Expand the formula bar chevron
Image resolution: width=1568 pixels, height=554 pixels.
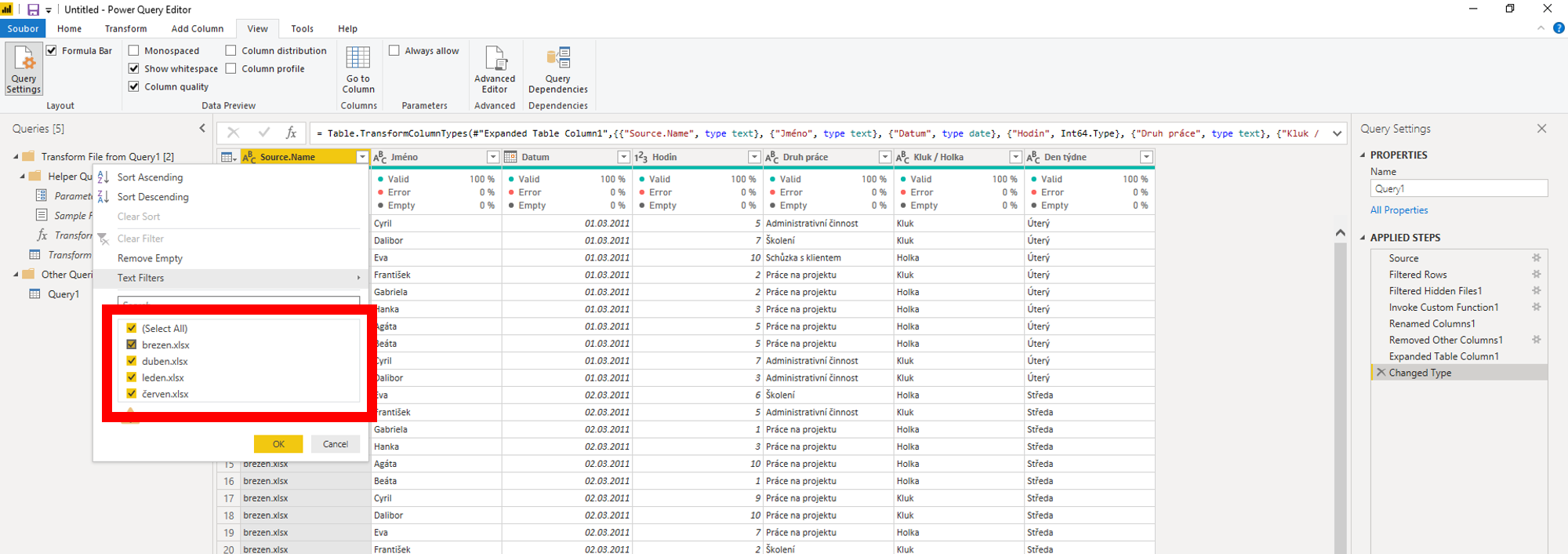(1338, 133)
